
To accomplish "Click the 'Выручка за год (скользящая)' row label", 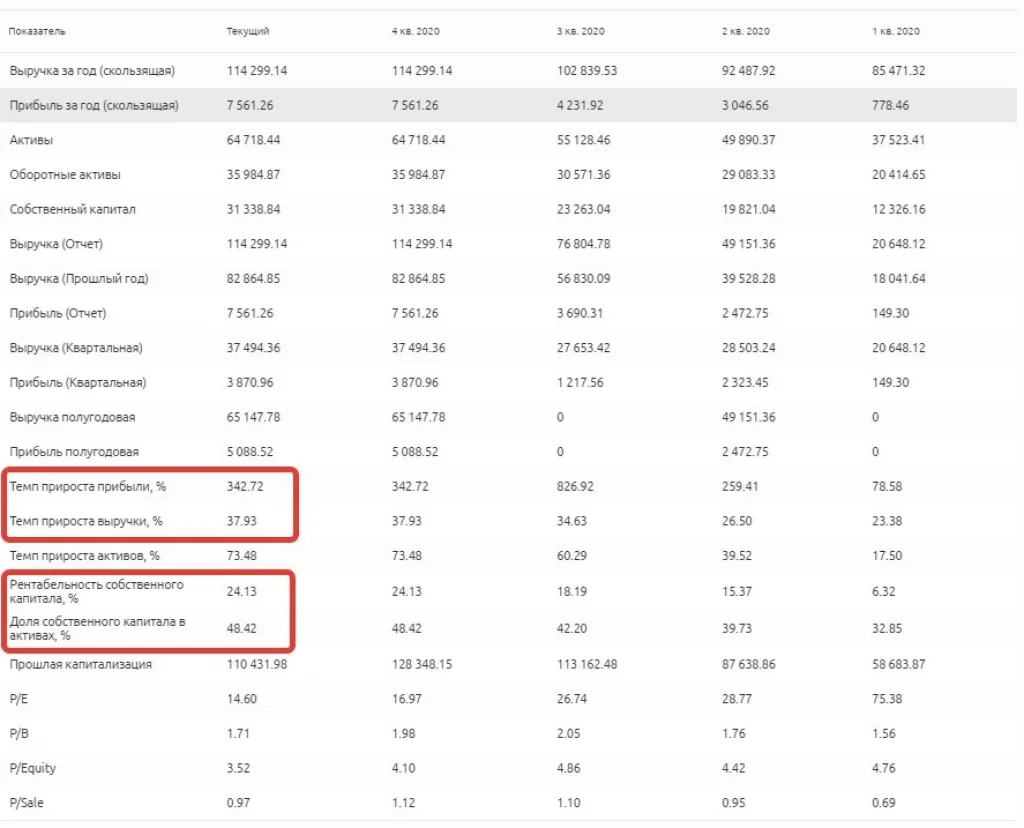I will tap(92, 71).
